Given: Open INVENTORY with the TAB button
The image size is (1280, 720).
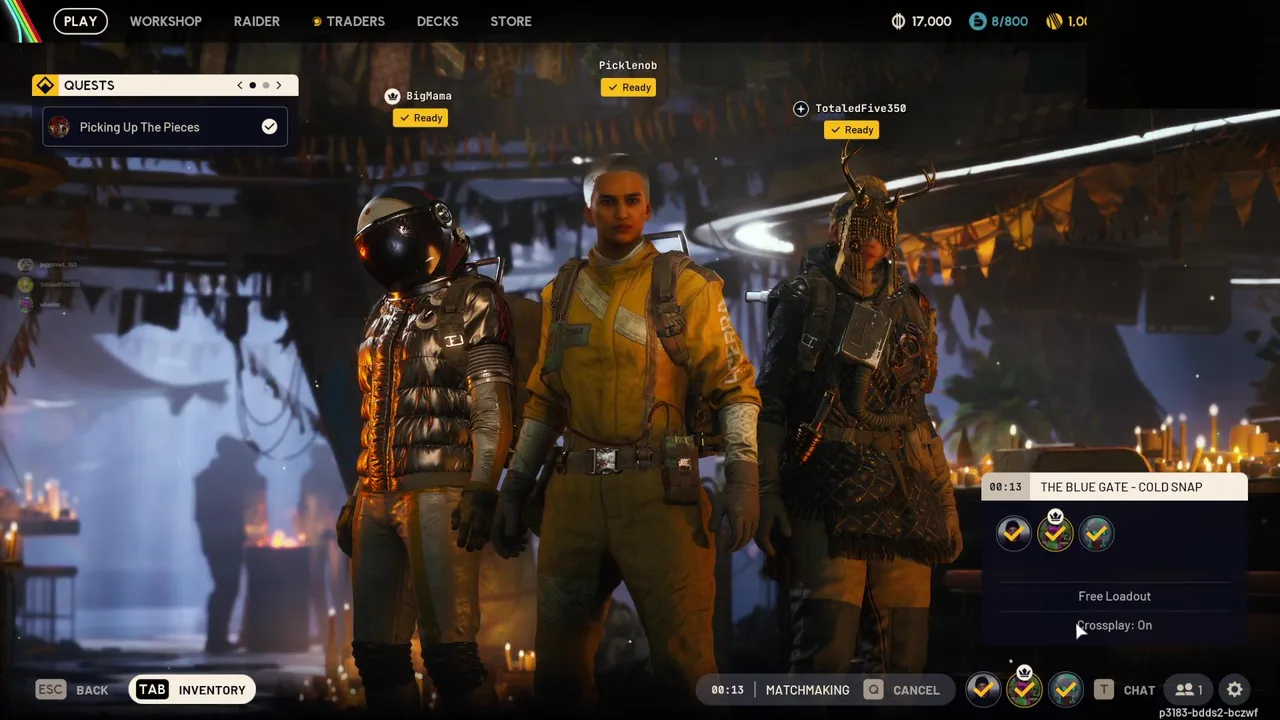Looking at the screenshot, I should click(x=192, y=690).
